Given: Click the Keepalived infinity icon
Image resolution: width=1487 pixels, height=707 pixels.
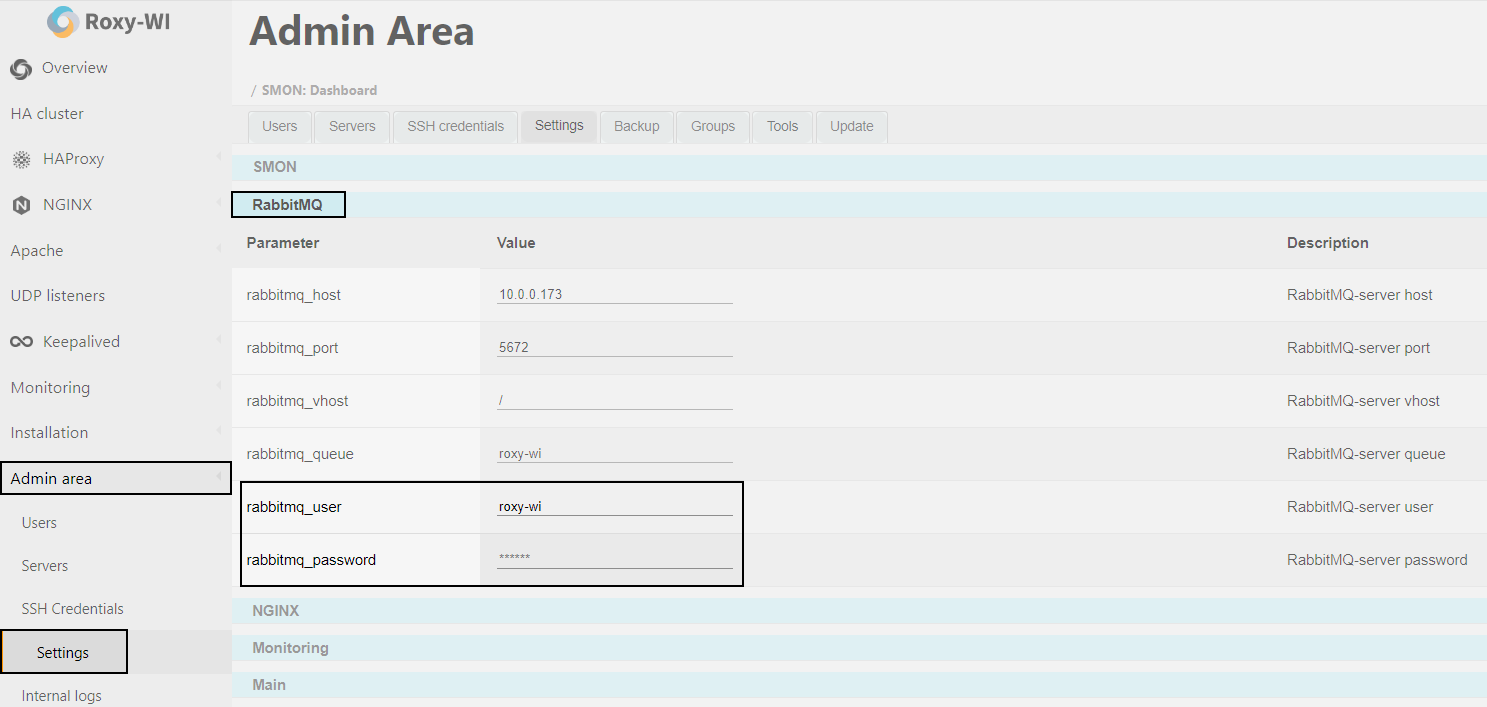Looking at the screenshot, I should pos(21,342).
